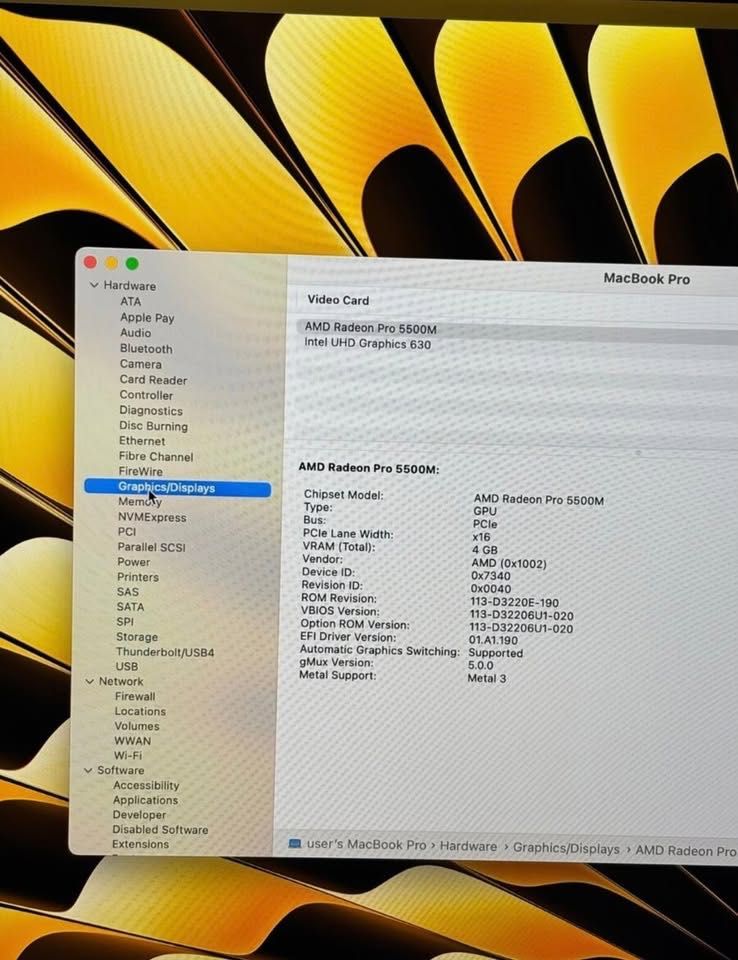
Task: Click VRAM value 4 GB
Action: click(484, 550)
